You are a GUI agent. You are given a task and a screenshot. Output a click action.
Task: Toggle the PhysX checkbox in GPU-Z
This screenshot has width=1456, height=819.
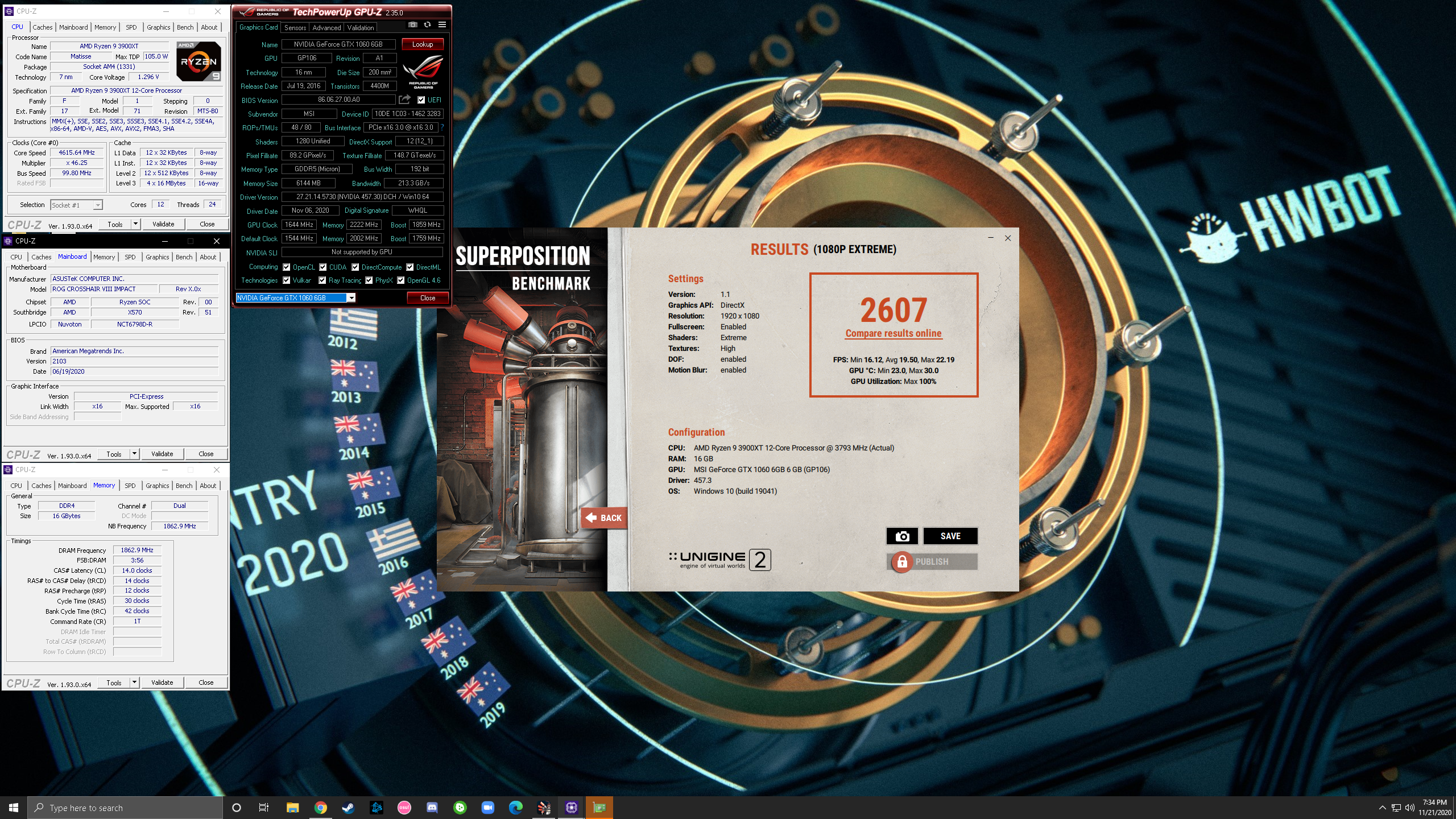point(369,280)
